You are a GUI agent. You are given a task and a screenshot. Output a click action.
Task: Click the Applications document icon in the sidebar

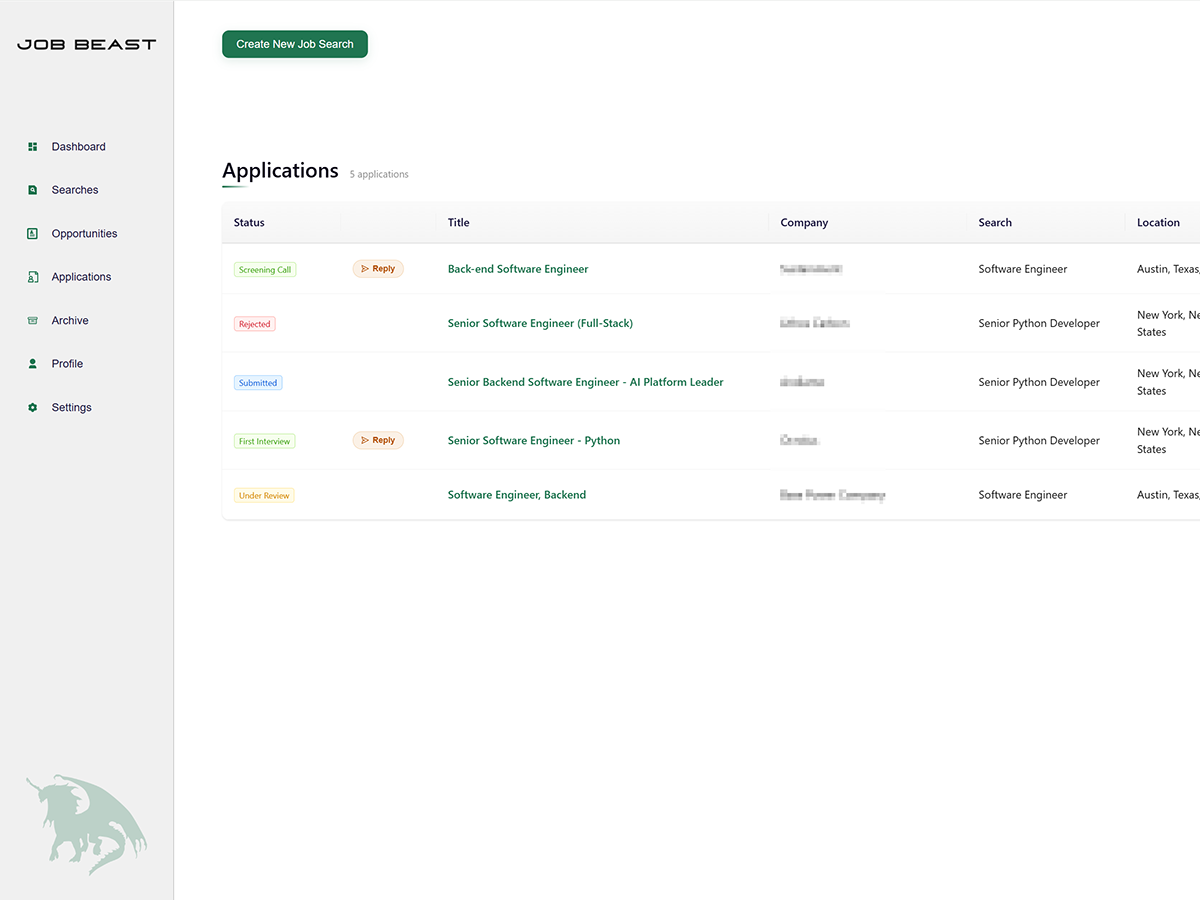pyautogui.click(x=33, y=276)
